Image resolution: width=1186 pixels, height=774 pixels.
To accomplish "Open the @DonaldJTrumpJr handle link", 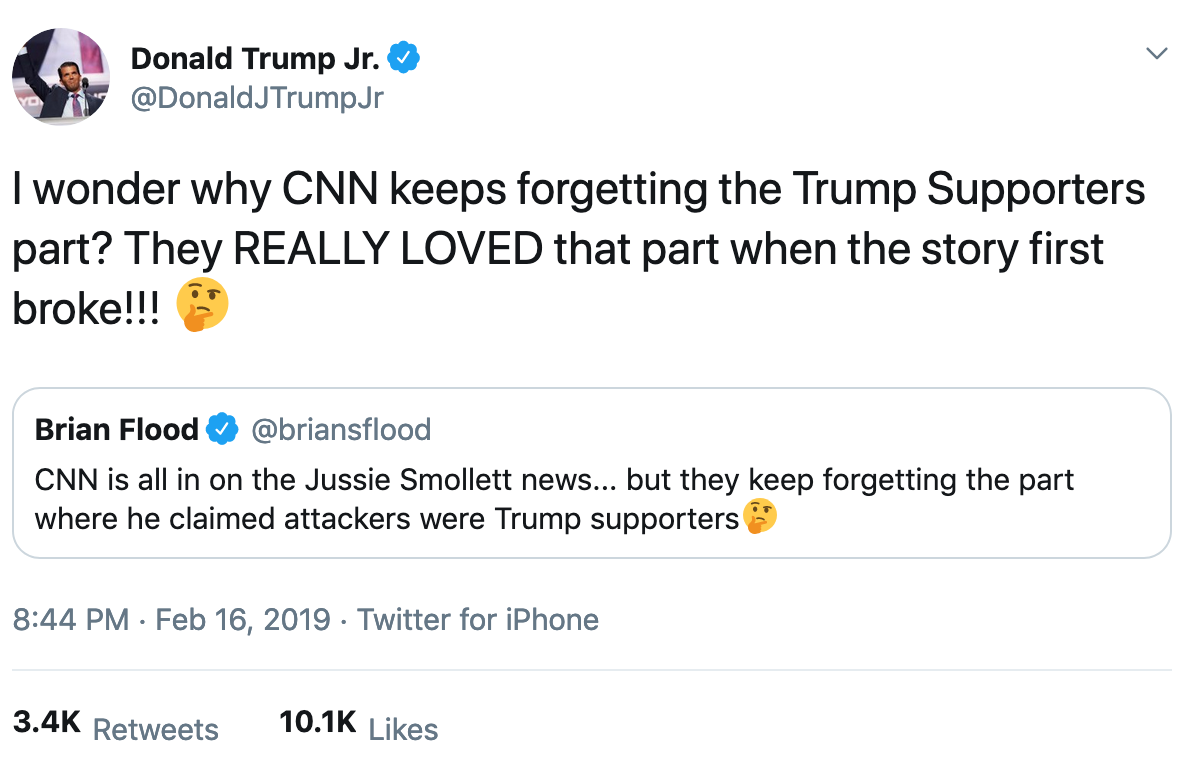I will [x=257, y=98].
